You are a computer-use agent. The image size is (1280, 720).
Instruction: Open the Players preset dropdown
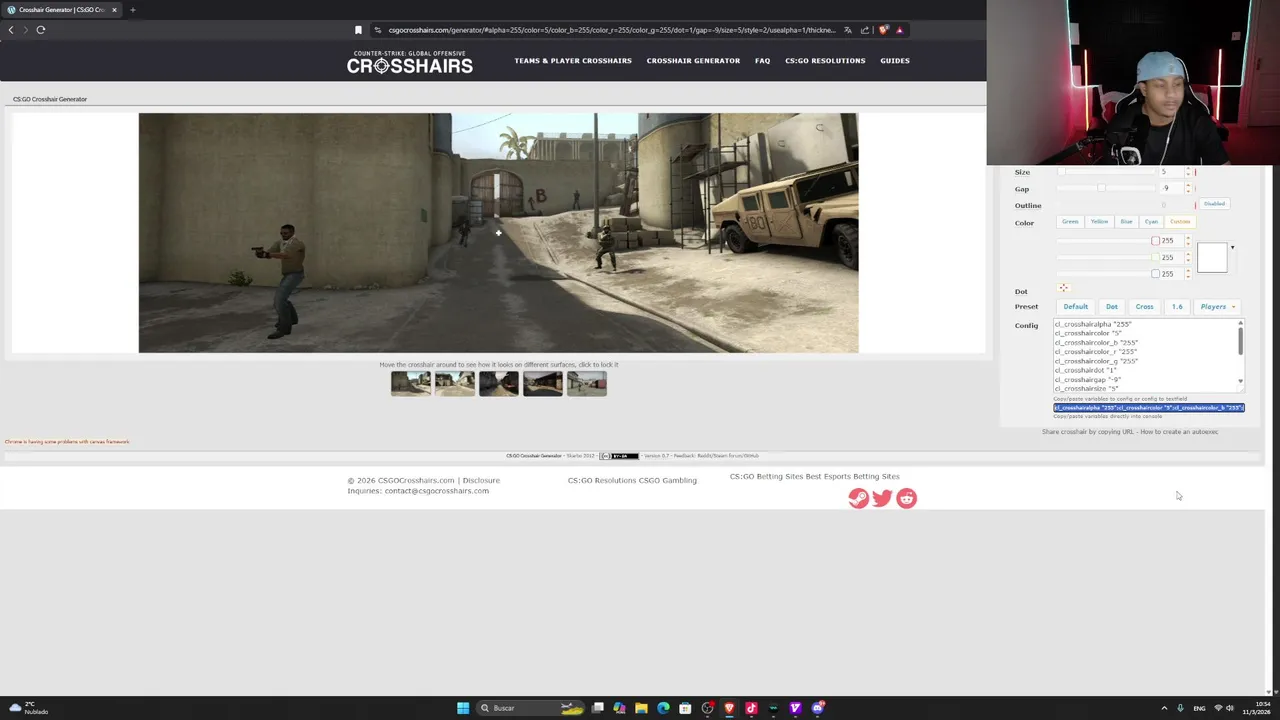tap(1218, 307)
